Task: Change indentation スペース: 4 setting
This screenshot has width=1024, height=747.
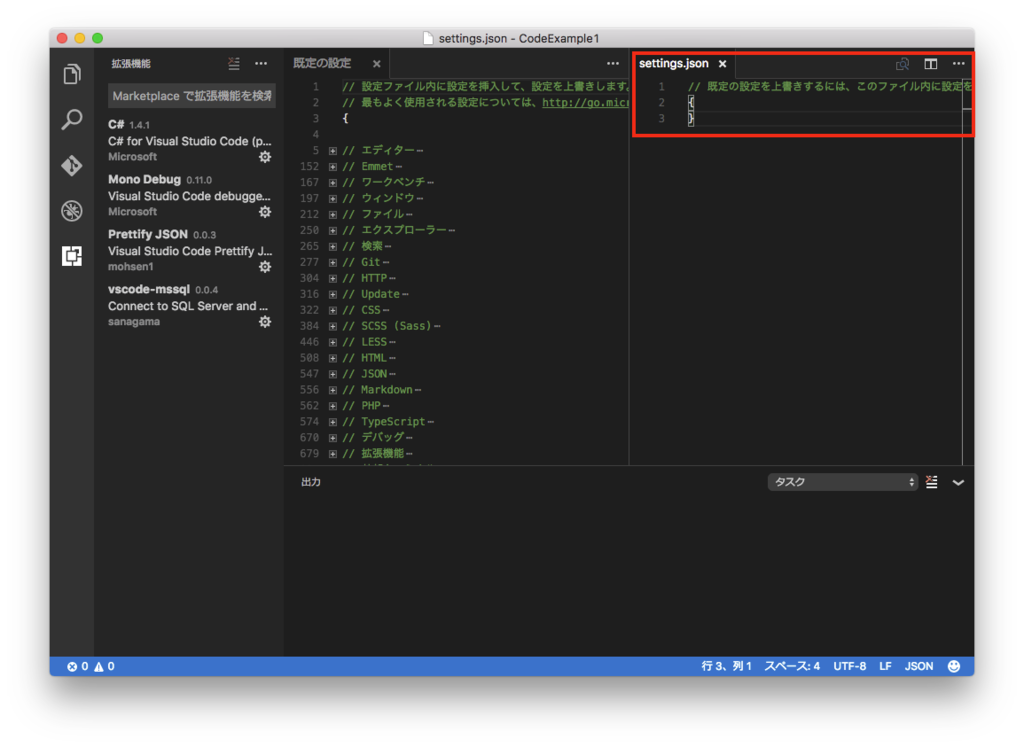Action: point(792,666)
